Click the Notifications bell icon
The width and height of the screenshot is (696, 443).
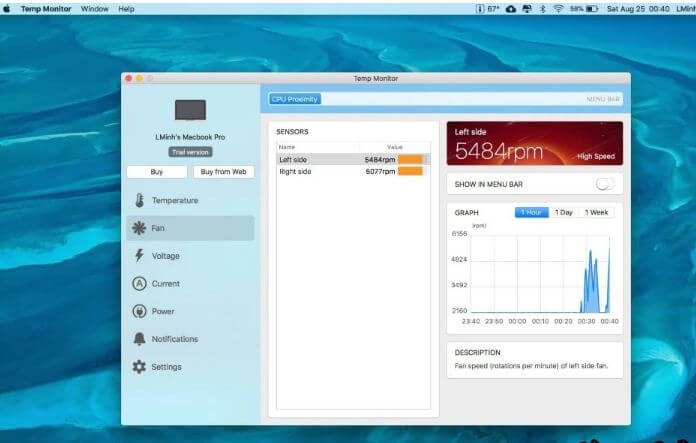139,339
